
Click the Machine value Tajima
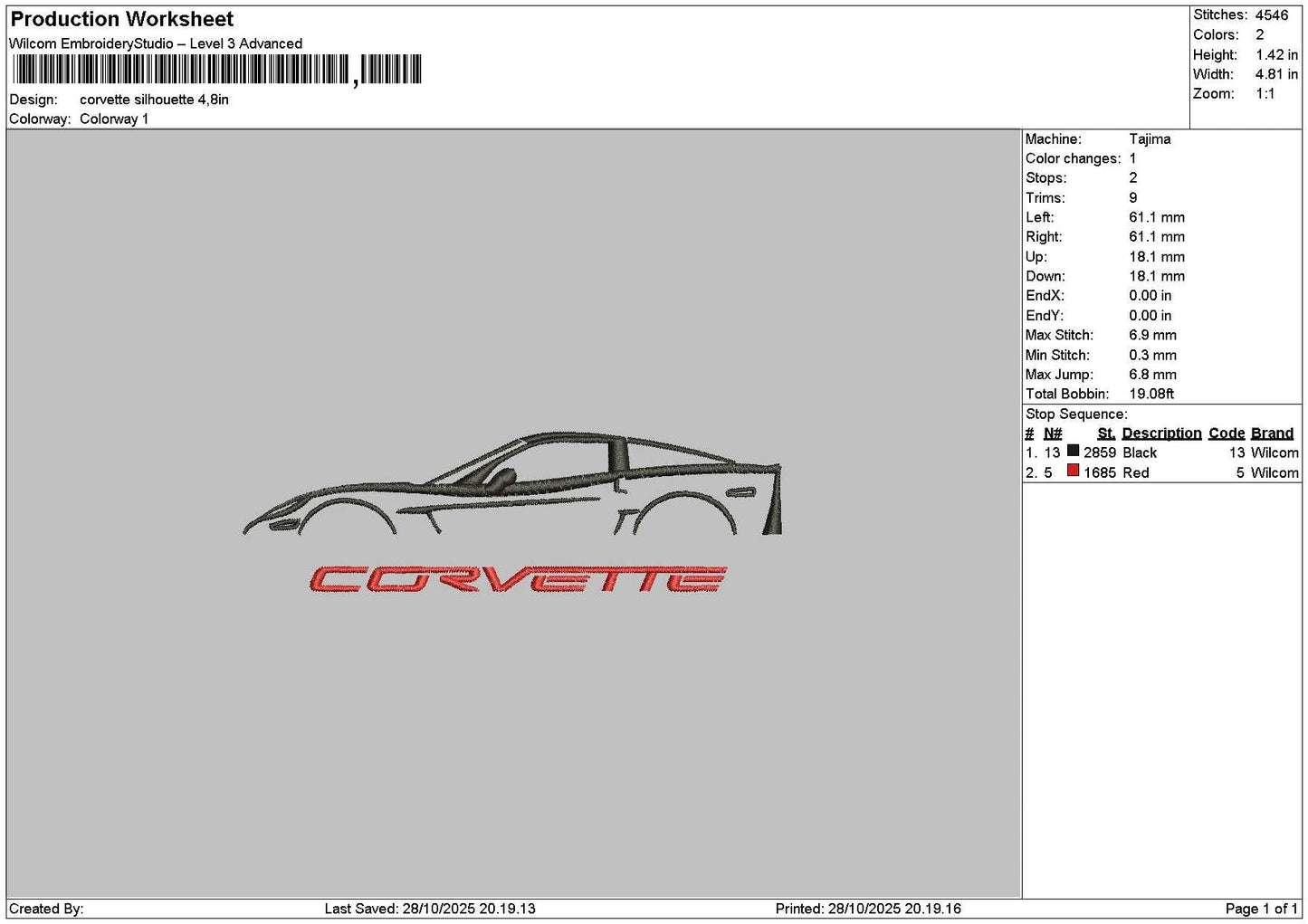tap(1150, 139)
